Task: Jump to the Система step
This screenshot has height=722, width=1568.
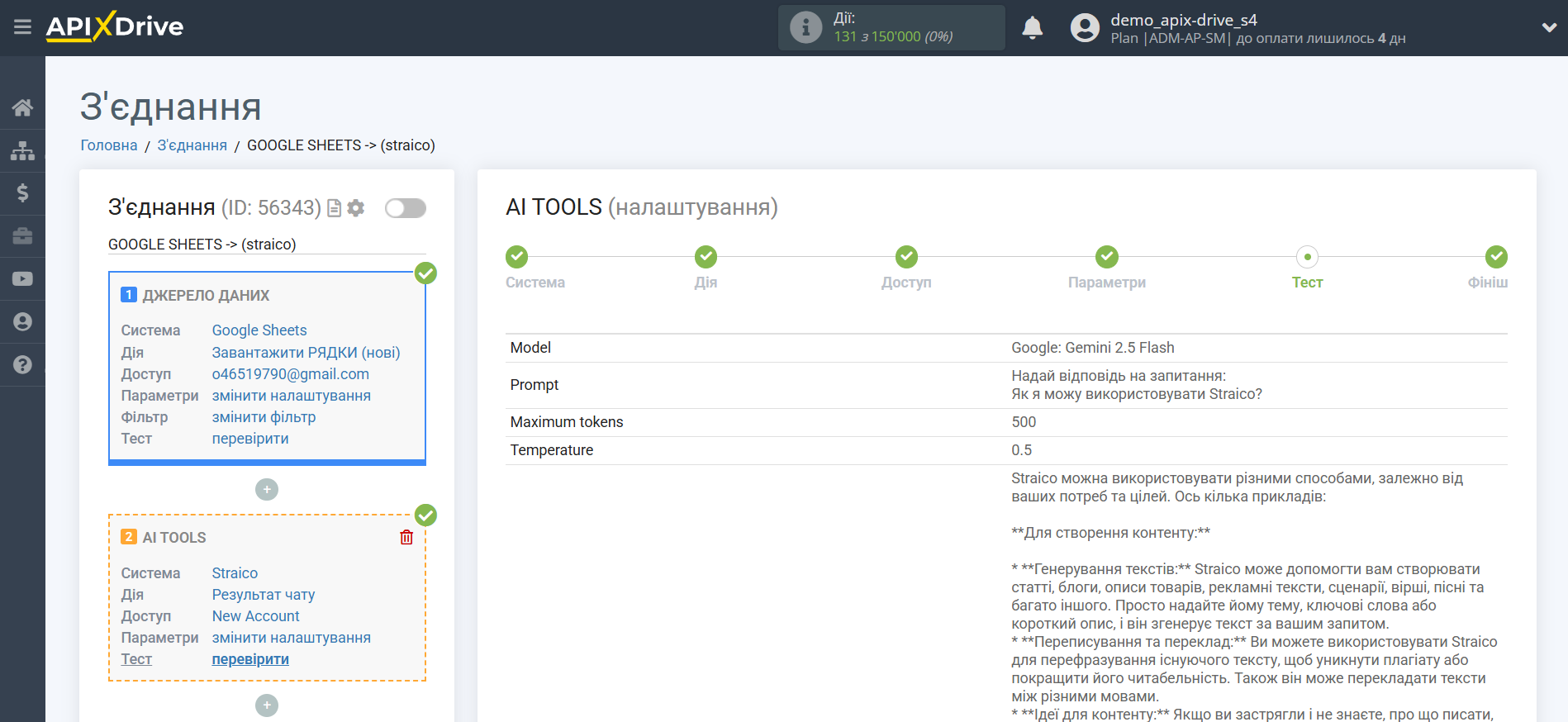Action: (x=517, y=258)
